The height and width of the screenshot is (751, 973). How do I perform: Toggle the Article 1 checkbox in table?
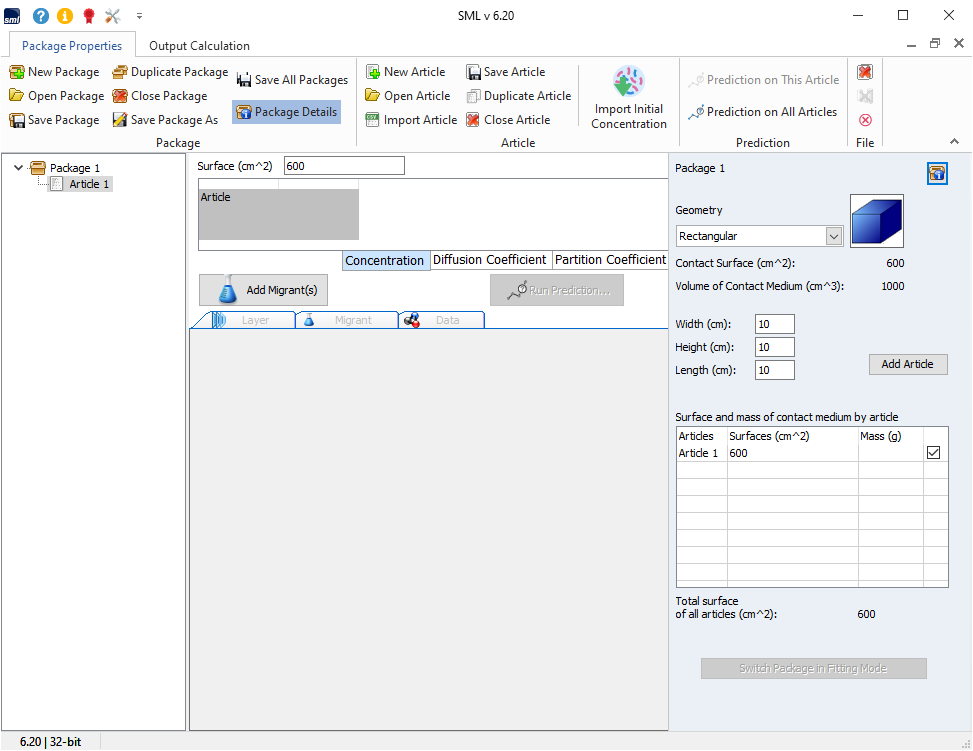934,453
